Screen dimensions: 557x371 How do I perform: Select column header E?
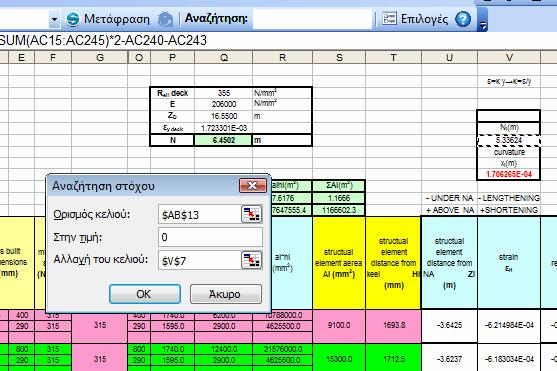tap(21, 57)
